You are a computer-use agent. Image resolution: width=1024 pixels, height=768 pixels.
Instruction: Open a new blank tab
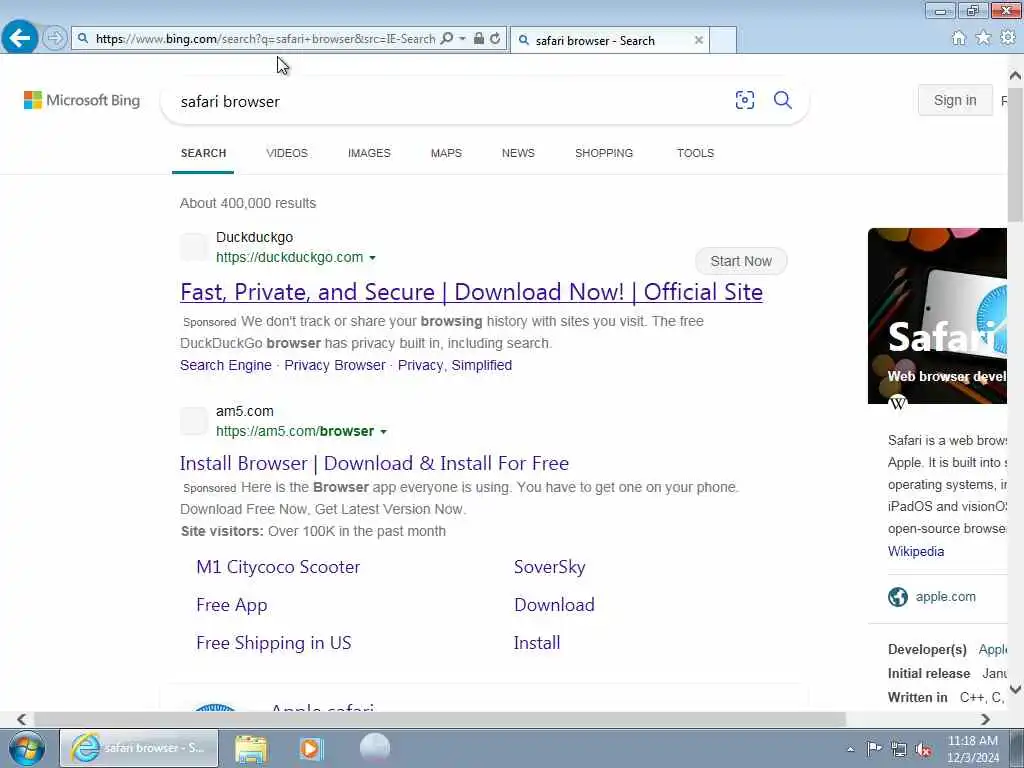tap(723, 40)
